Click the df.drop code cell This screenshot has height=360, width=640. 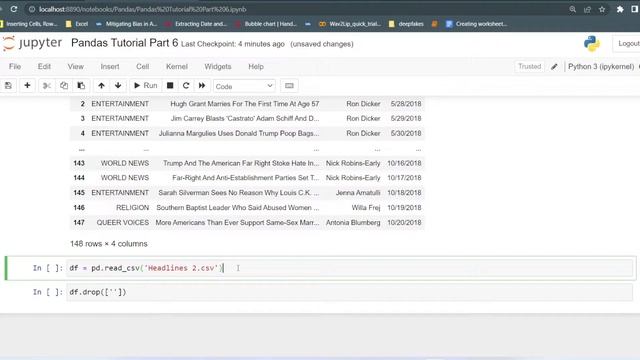[x=349, y=292]
